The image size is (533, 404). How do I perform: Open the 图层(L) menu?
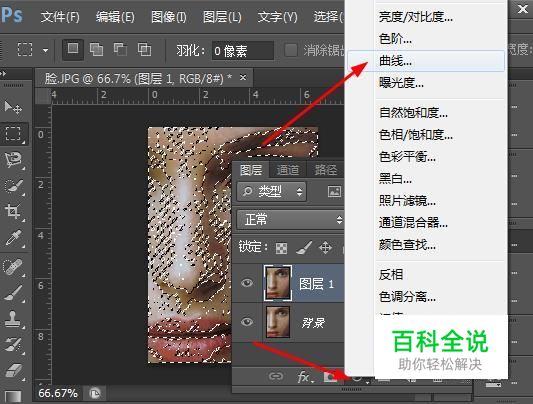click(222, 17)
